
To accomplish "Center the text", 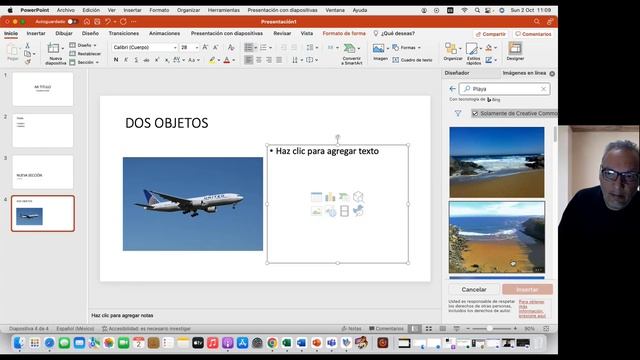I will 259,60.
